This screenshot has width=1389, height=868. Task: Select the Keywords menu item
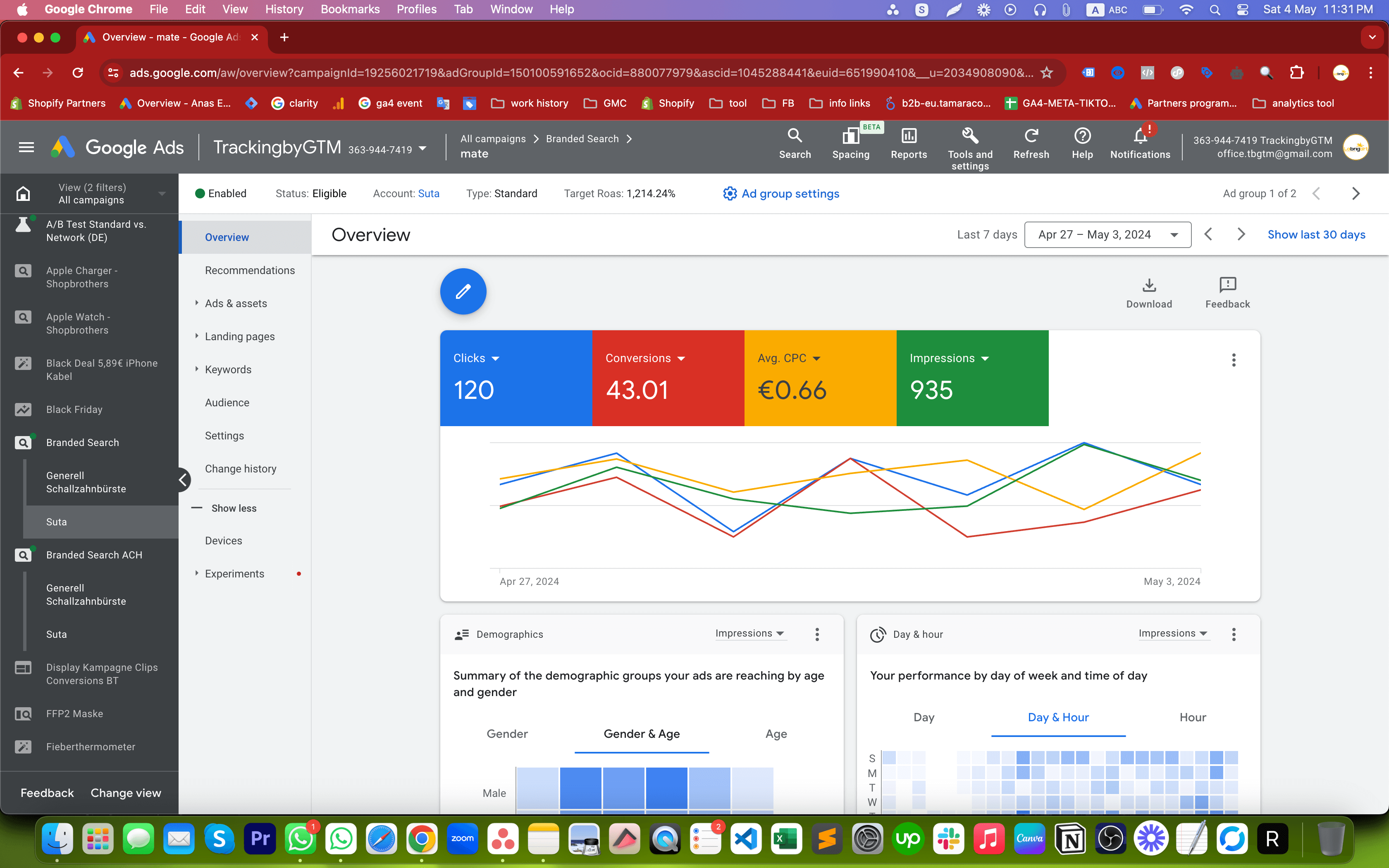(x=228, y=369)
